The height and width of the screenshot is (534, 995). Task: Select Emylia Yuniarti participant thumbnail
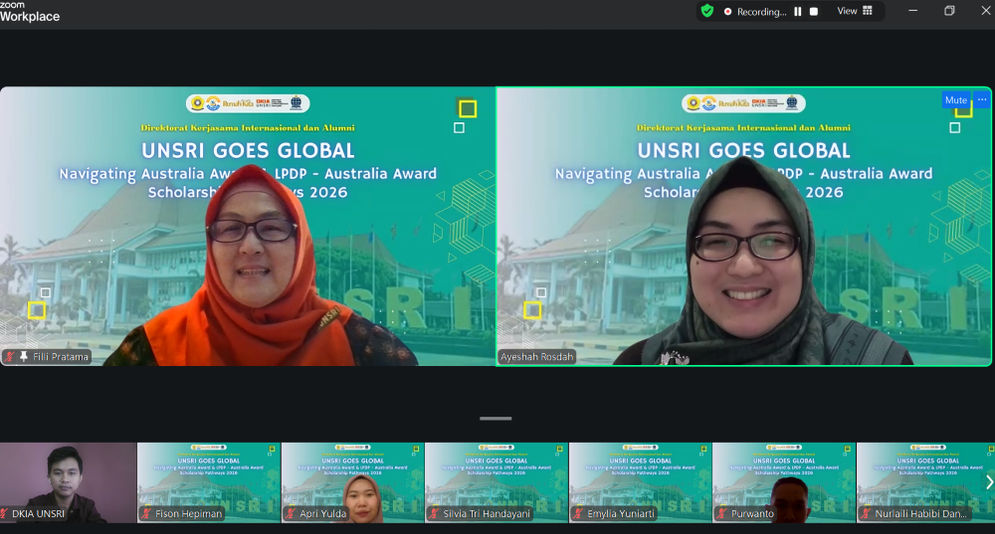click(640, 480)
